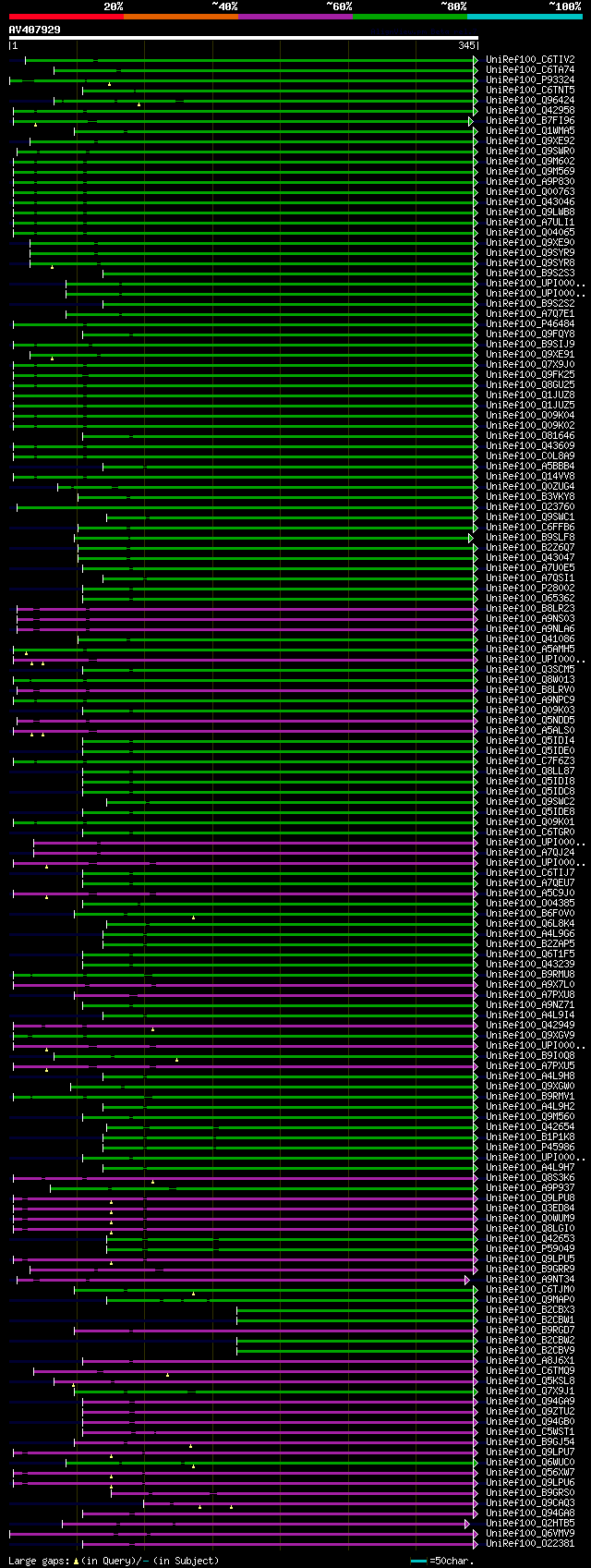This screenshot has width=591, height=1568.
Task: Click the green ~80% identity legend segment
Action: tap(409, 17)
